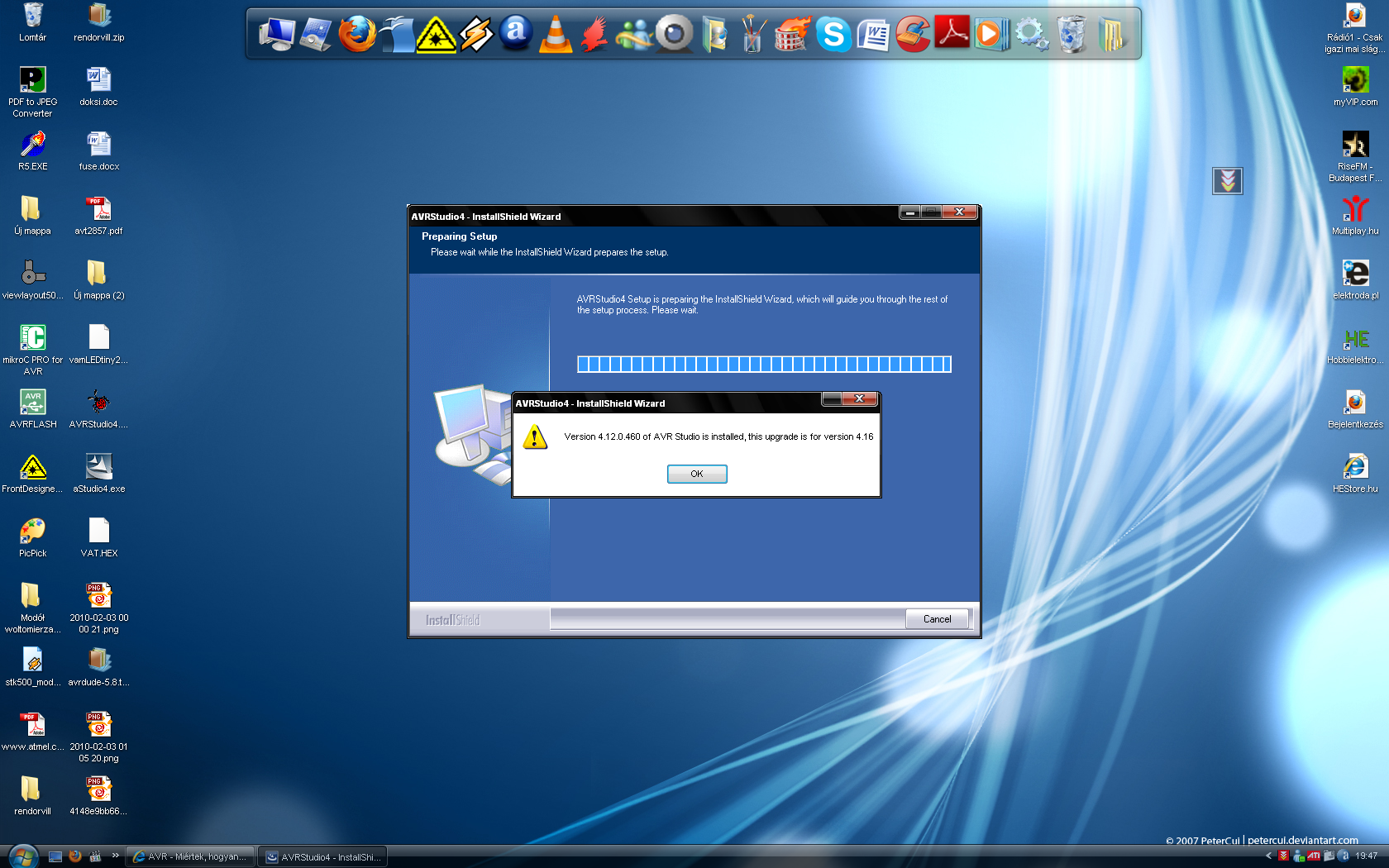1389x868 pixels.
Task: Launch Firefox from the quick launch bar
Action: coord(75,856)
